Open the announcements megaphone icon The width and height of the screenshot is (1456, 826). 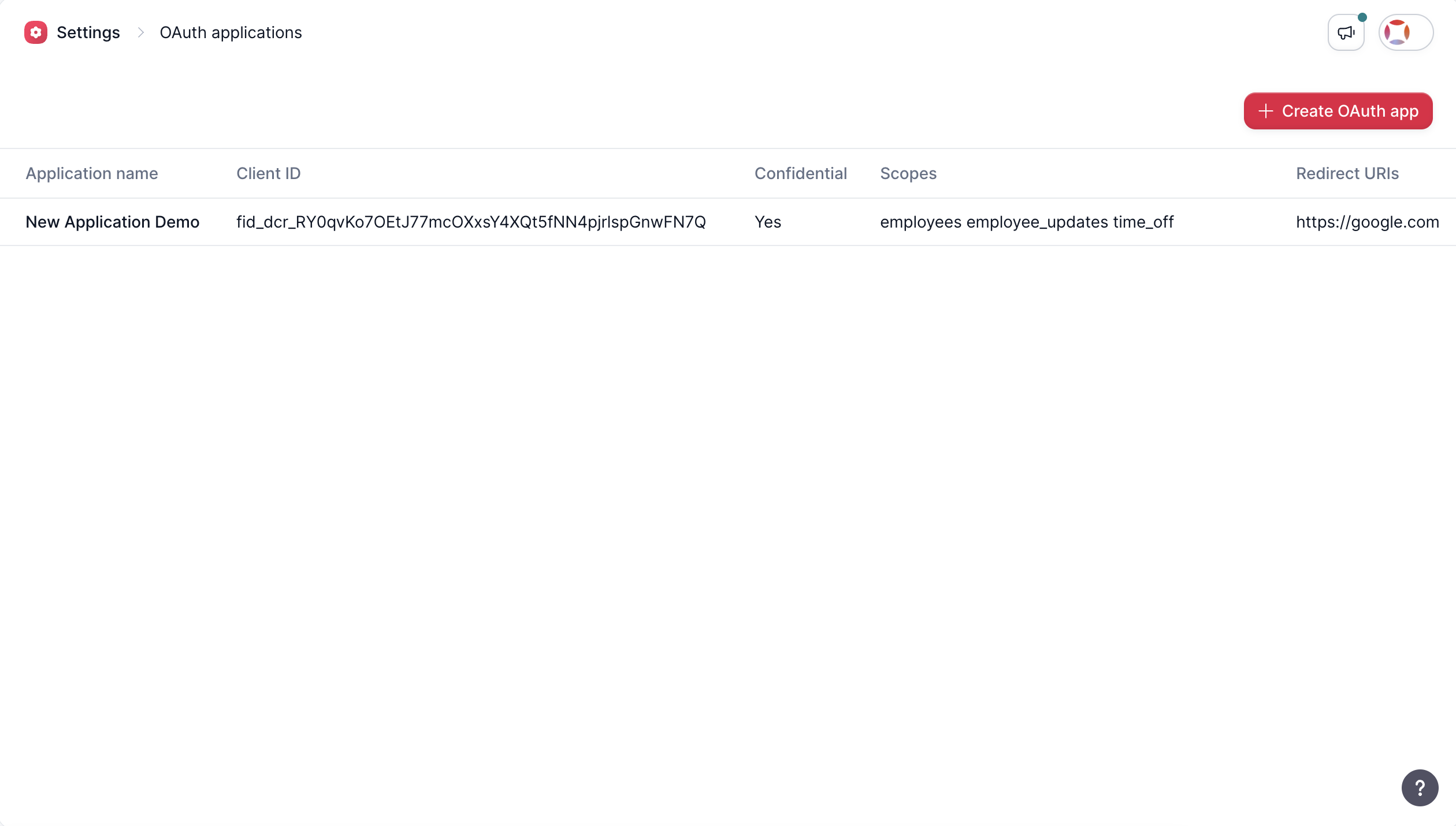1346,32
